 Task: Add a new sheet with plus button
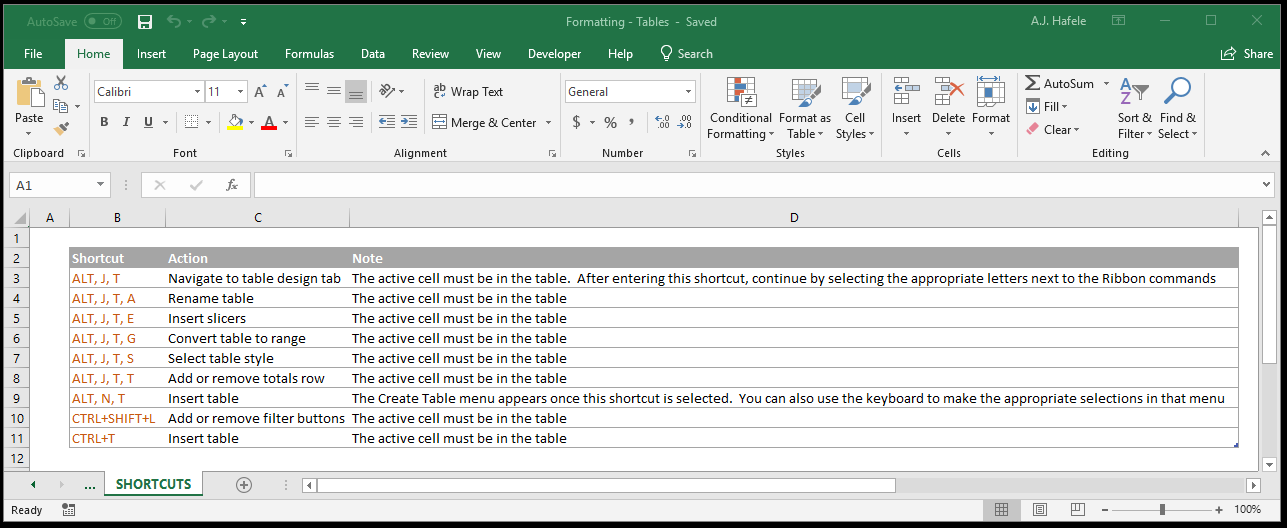point(243,484)
